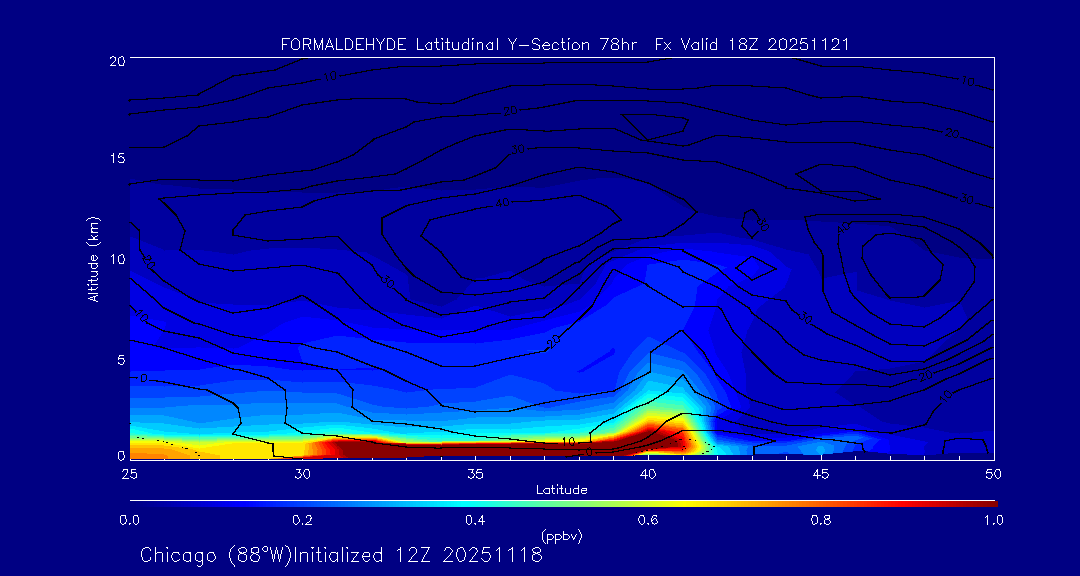Select the altitude axis tick label 0
This screenshot has height=576, width=1080.
click(121, 455)
